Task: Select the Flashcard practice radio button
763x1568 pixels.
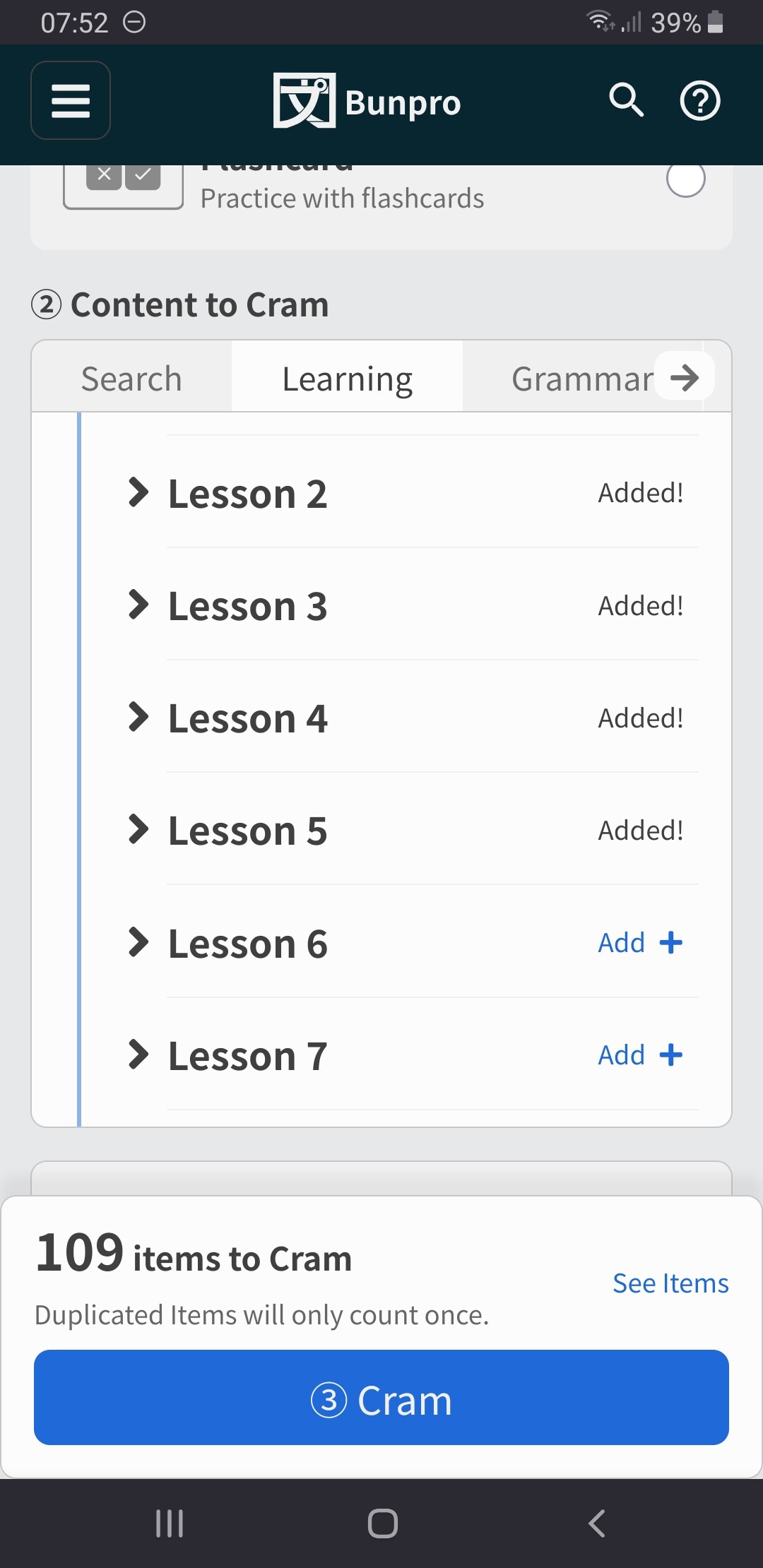Action: (x=685, y=179)
